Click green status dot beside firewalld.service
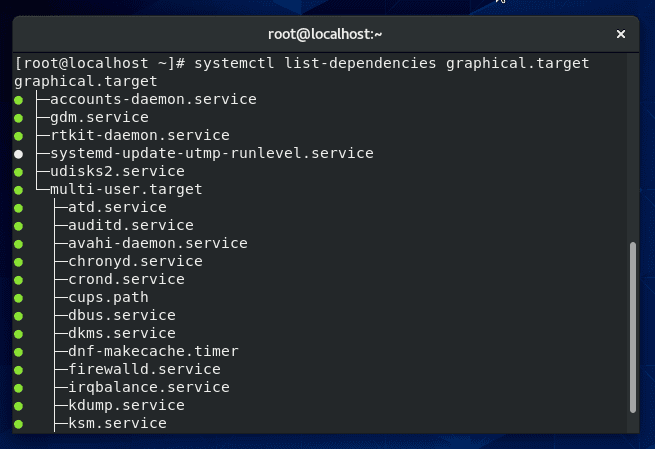This screenshot has height=449, width=655. tap(18, 370)
